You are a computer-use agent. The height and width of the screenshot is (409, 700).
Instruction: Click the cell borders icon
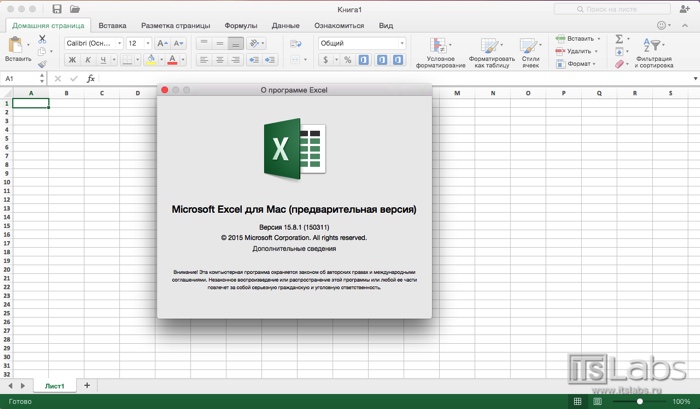(127, 60)
